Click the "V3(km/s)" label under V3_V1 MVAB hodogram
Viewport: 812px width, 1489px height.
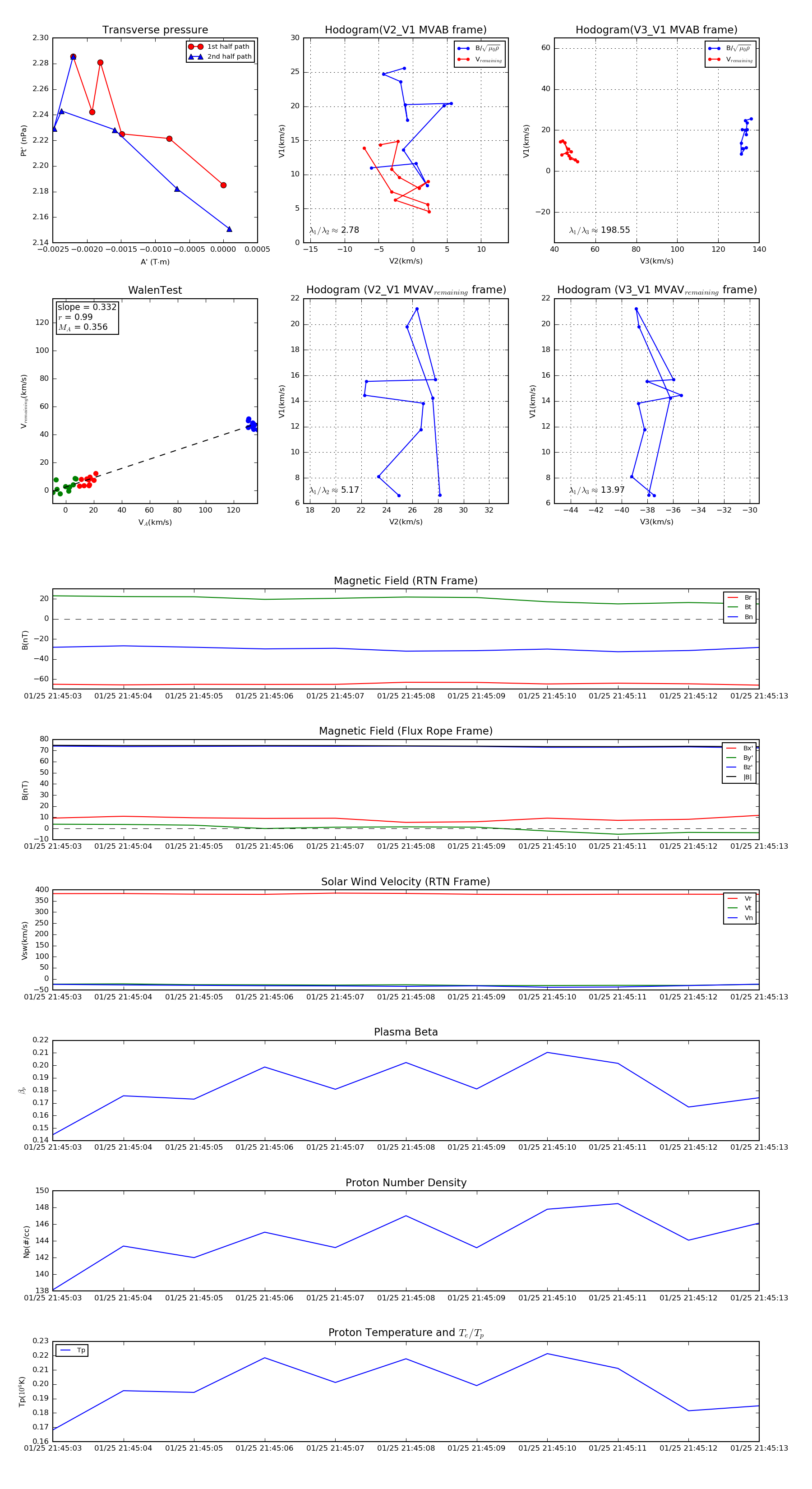(x=656, y=261)
